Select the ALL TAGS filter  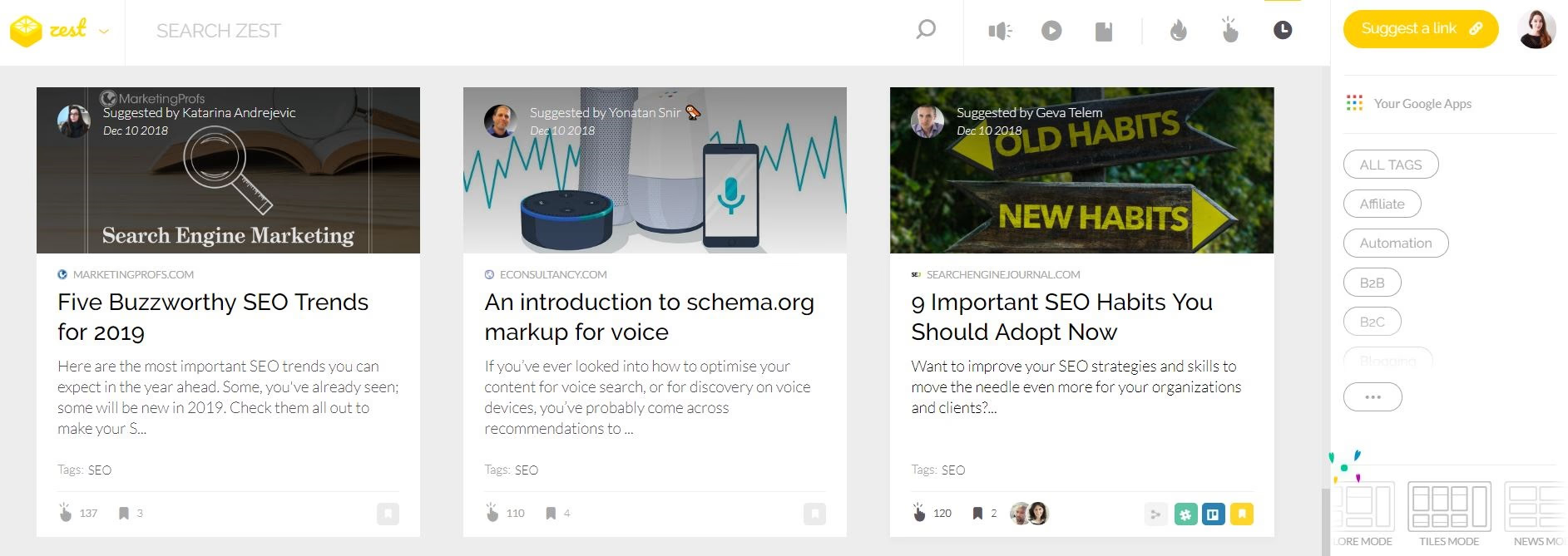[x=1390, y=165]
